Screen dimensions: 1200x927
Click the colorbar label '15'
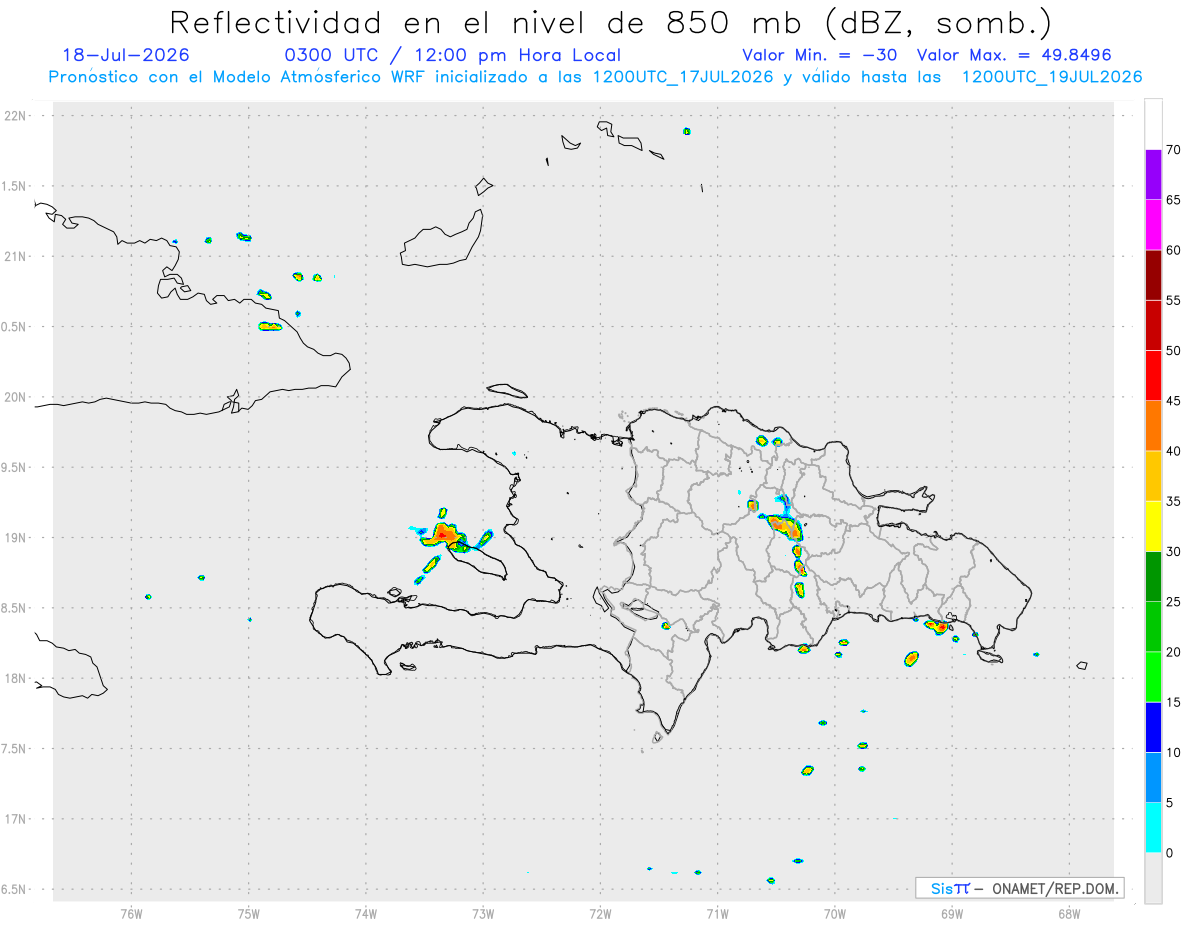[1174, 702]
